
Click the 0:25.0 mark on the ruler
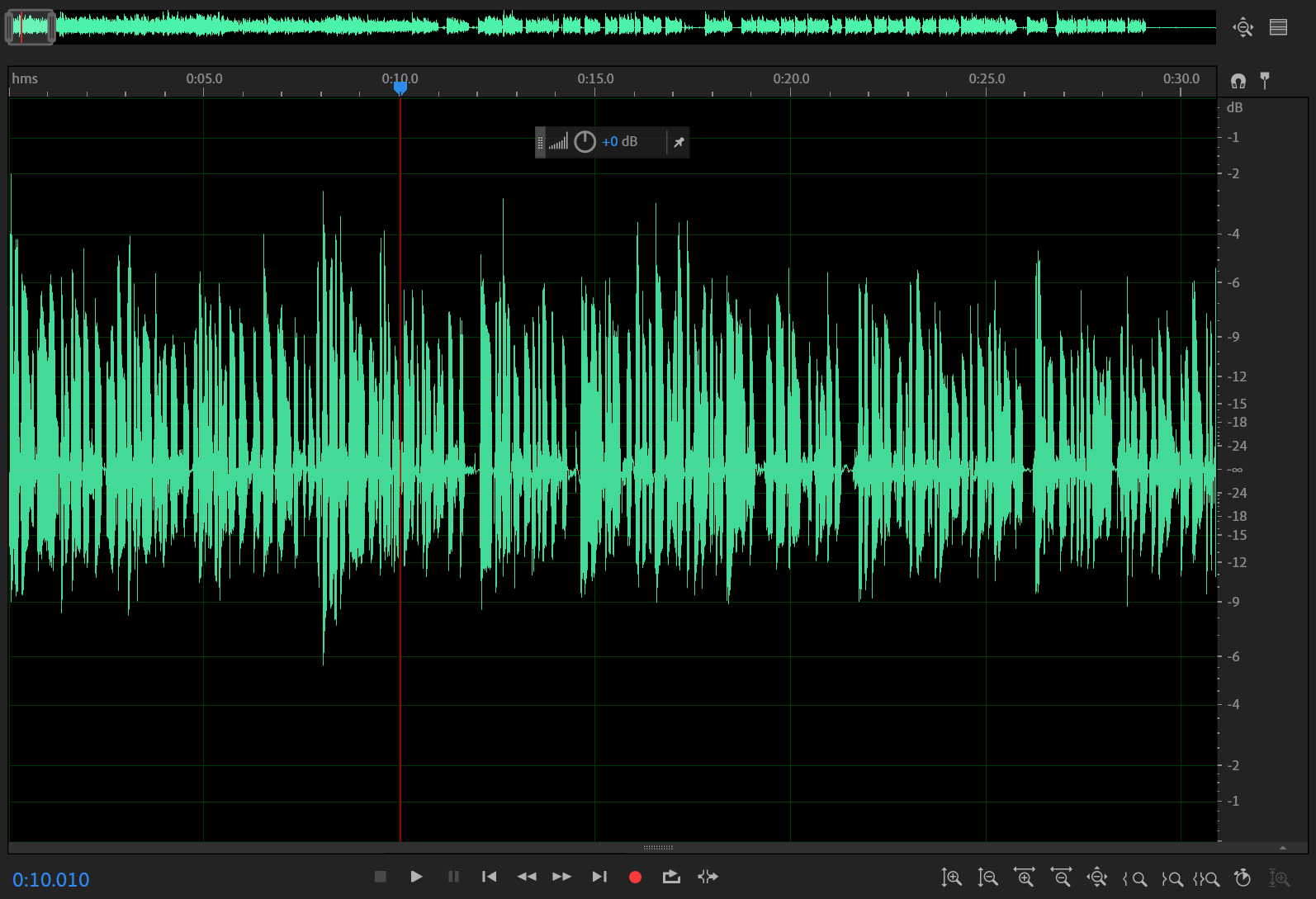987,78
